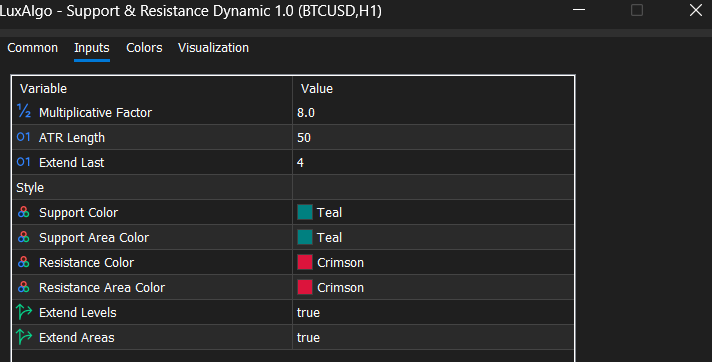
Task: Click the Crimson text for Resistance Color
Action: [340, 263]
